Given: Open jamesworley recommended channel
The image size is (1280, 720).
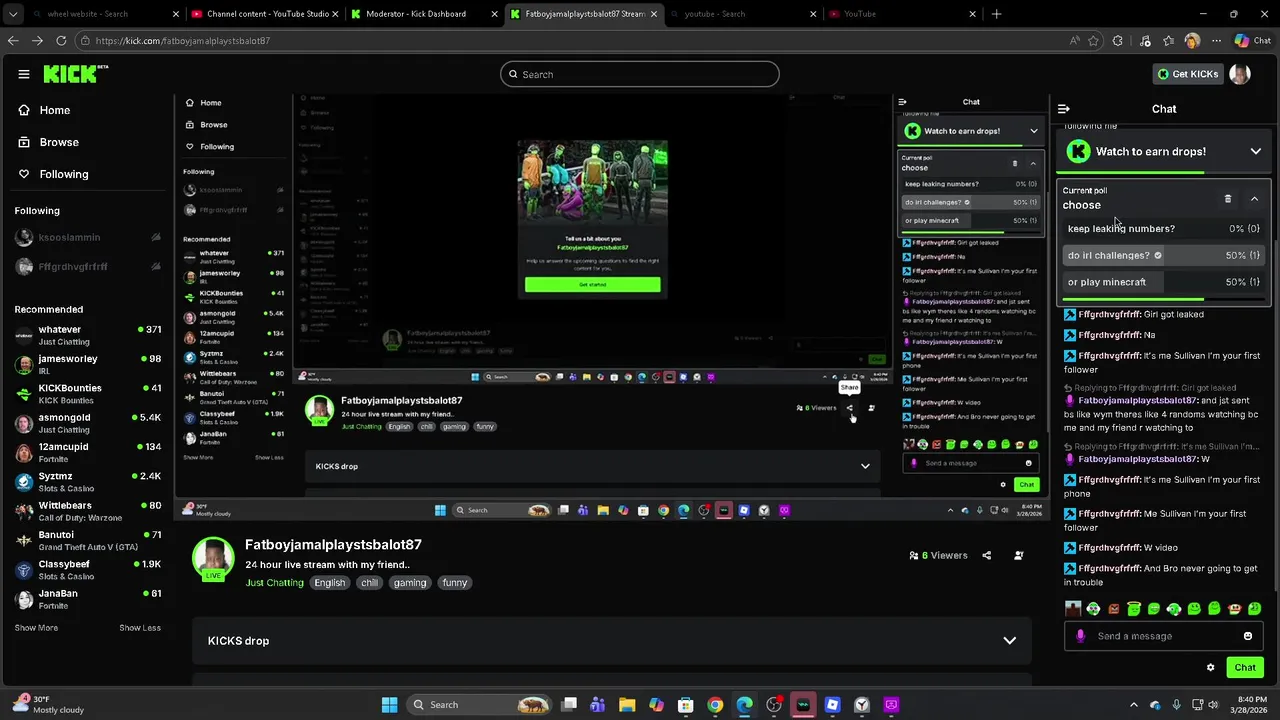Looking at the screenshot, I should pos(88,364).
